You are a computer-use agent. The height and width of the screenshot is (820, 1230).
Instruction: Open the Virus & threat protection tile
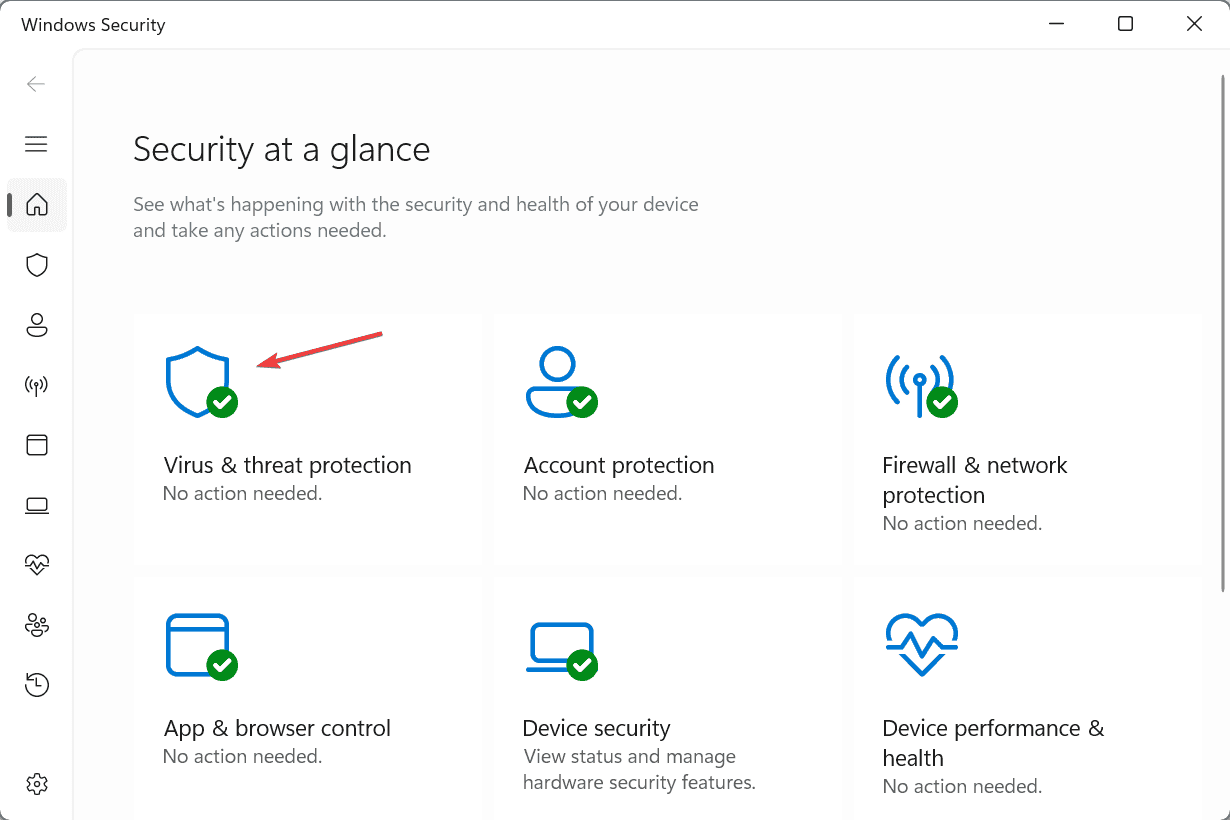pos(307,440)
